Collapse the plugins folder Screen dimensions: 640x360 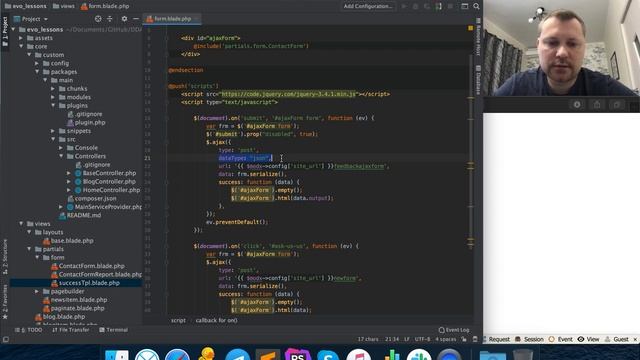coord(53,105)
